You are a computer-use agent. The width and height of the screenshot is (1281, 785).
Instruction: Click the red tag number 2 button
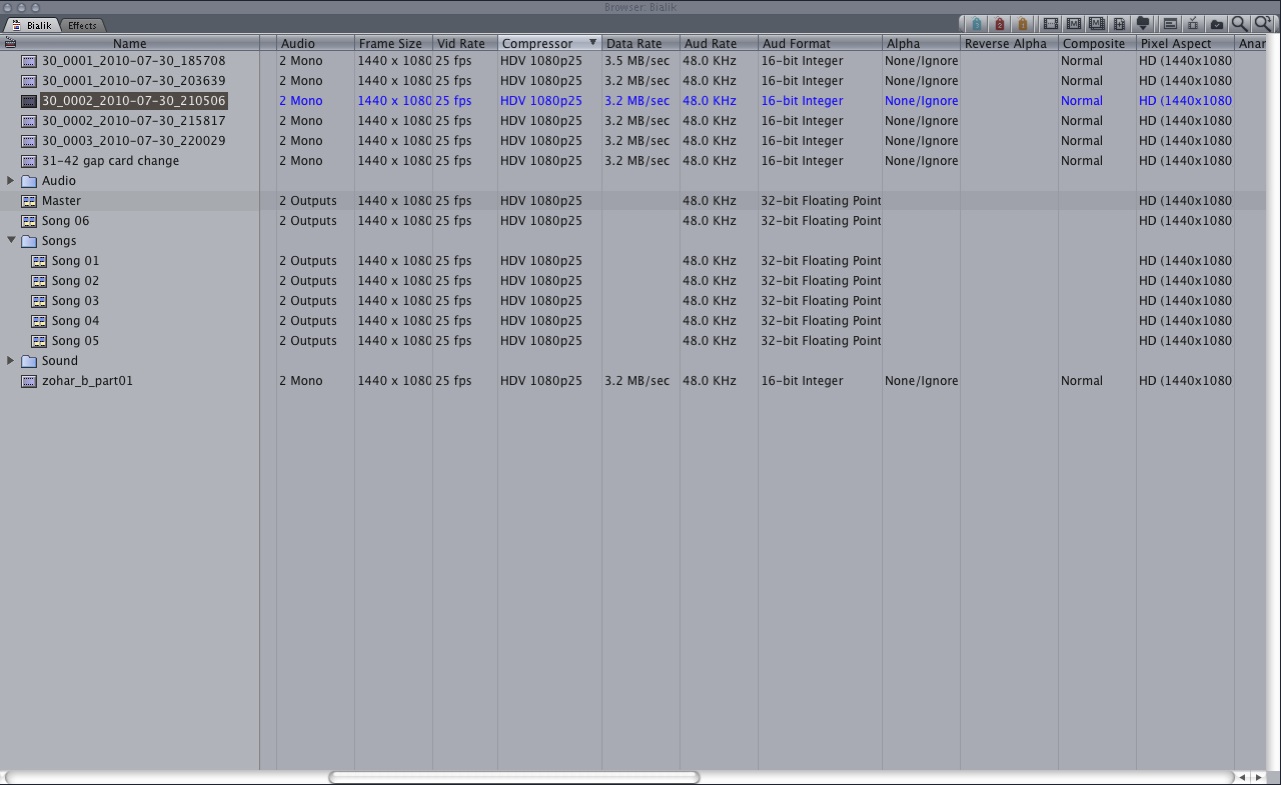click(999, 24)
